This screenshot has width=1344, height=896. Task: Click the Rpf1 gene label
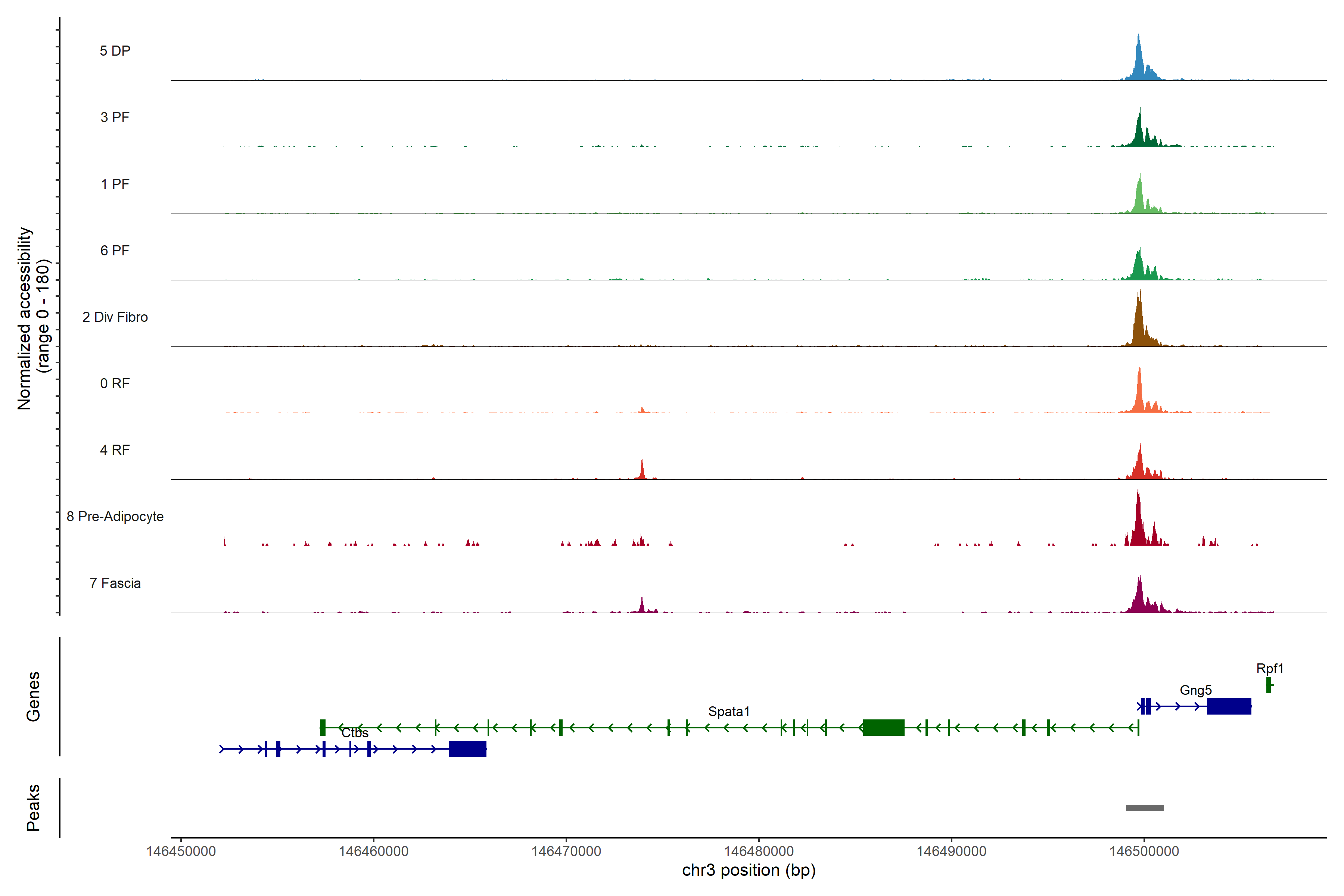click(1269, 668)
